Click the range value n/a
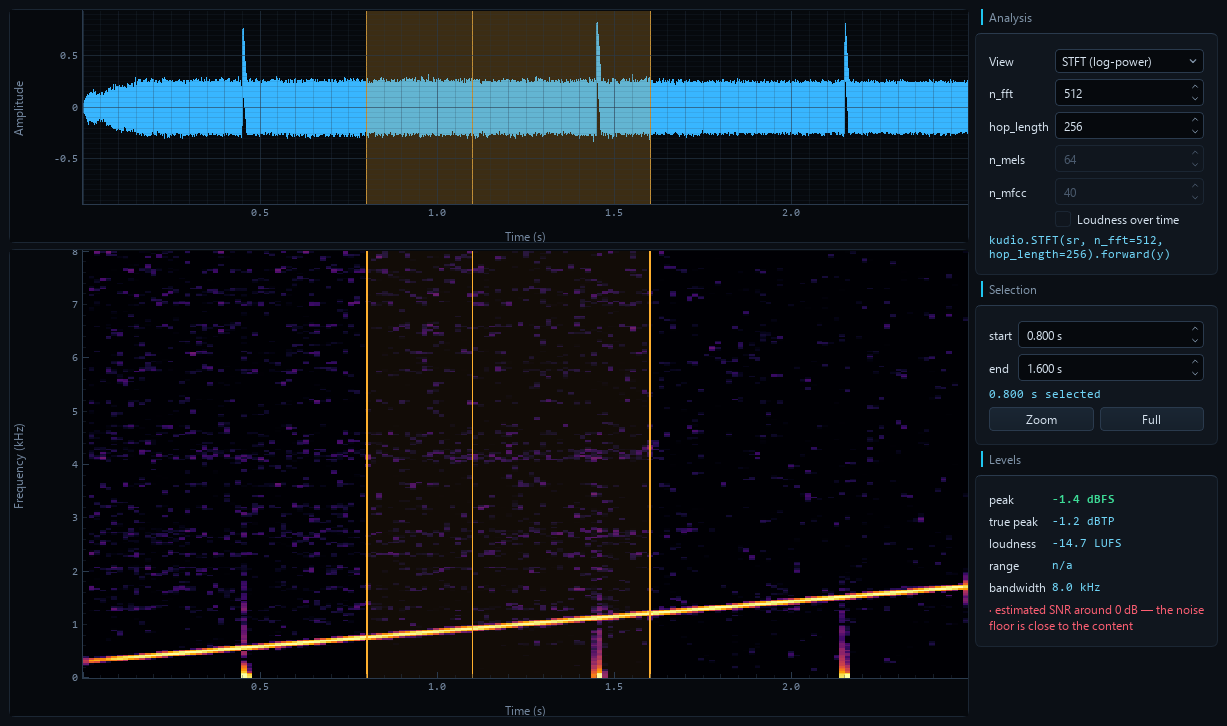 (1062, 566)
